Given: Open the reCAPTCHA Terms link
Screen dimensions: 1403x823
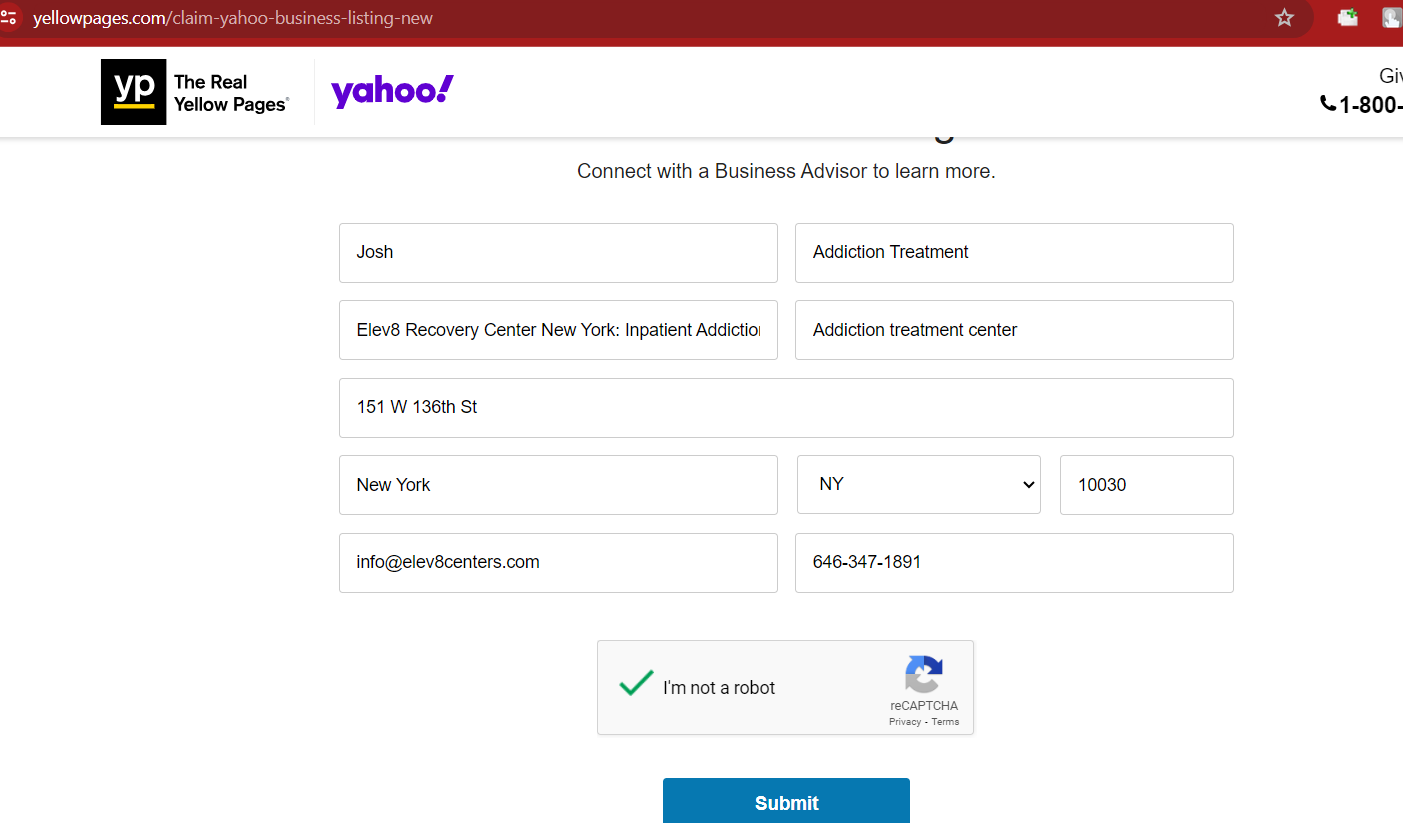Looking at the screenshot, I should coord(945,722).
